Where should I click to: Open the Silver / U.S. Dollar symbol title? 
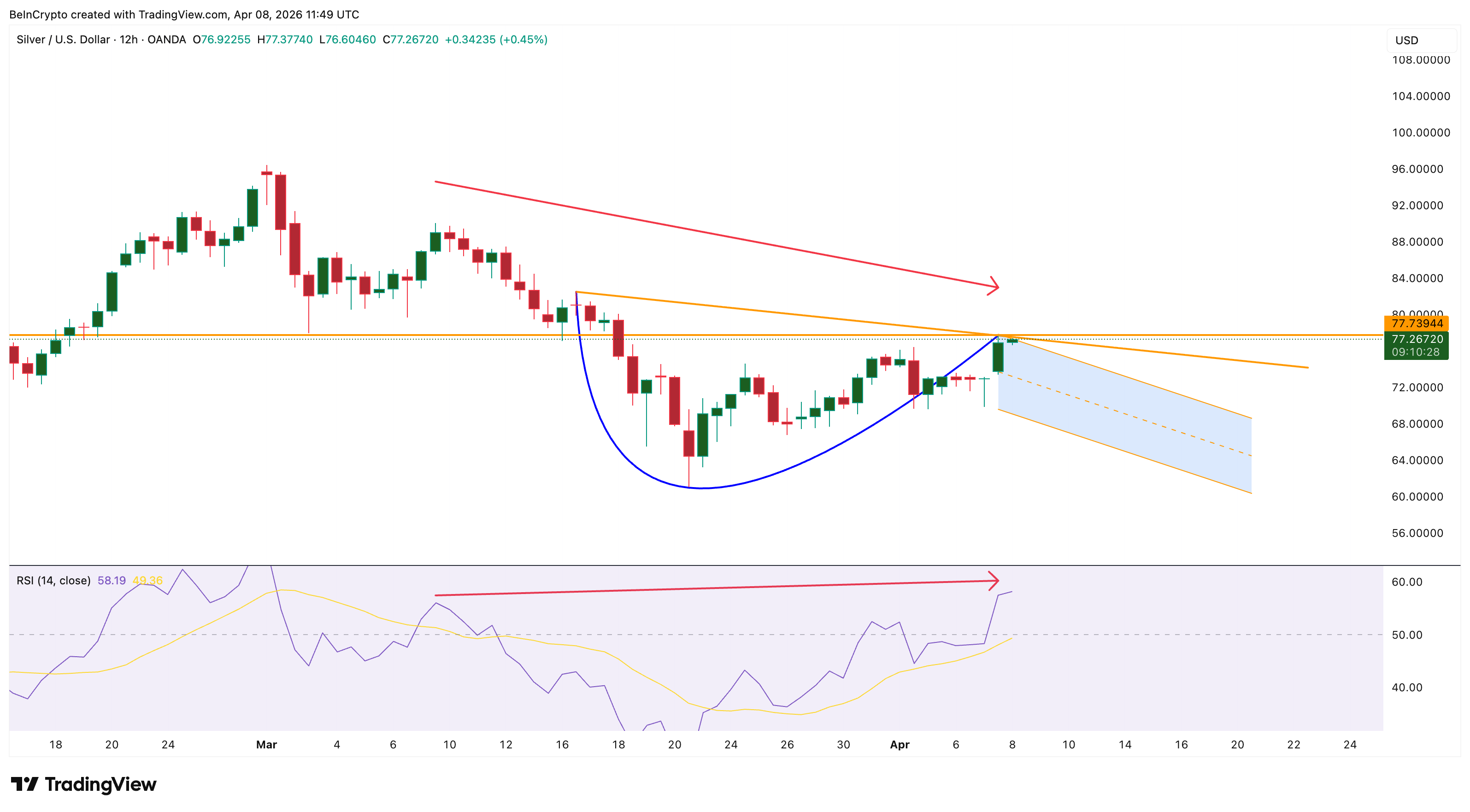tap(63, 39)
